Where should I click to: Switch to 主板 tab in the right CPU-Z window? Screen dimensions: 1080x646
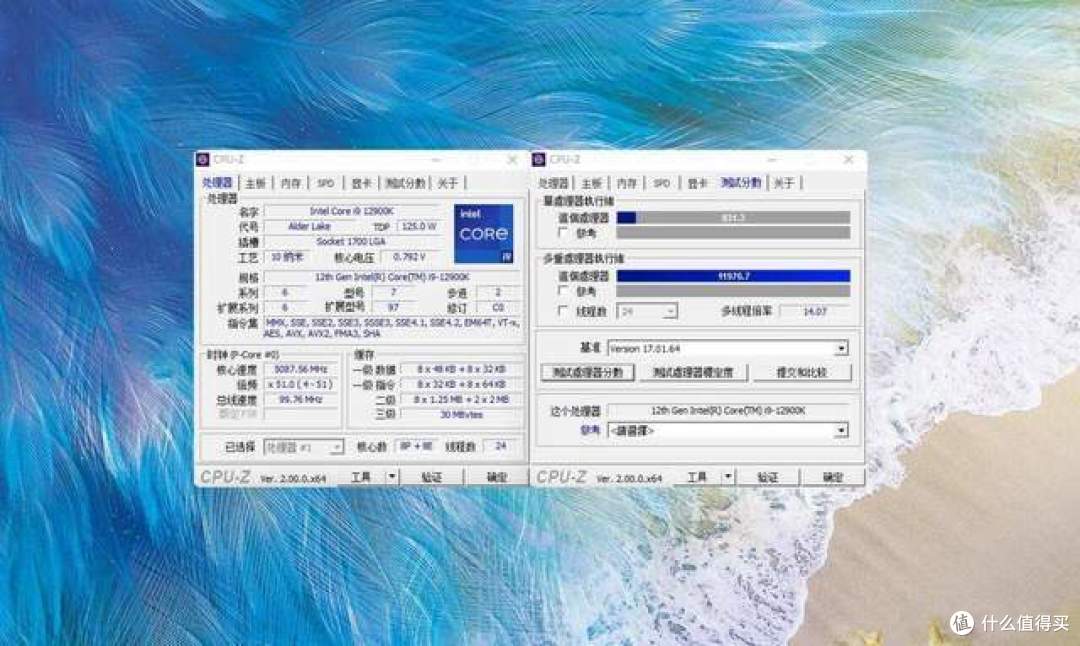[592, 183]
